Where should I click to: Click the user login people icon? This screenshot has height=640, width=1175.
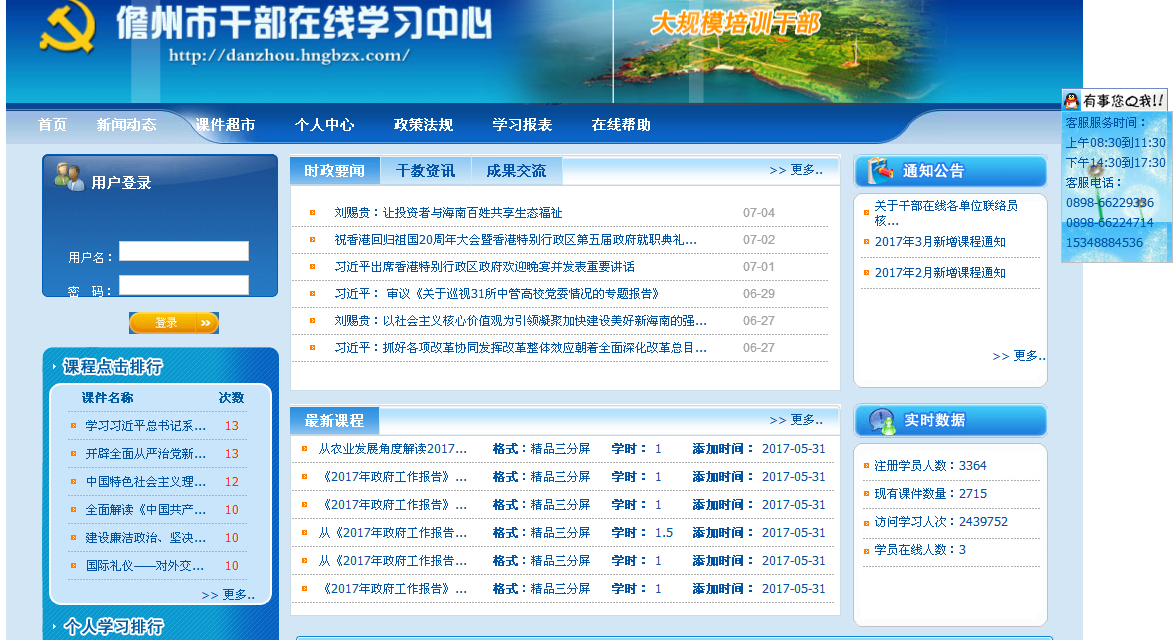(69, 177)
